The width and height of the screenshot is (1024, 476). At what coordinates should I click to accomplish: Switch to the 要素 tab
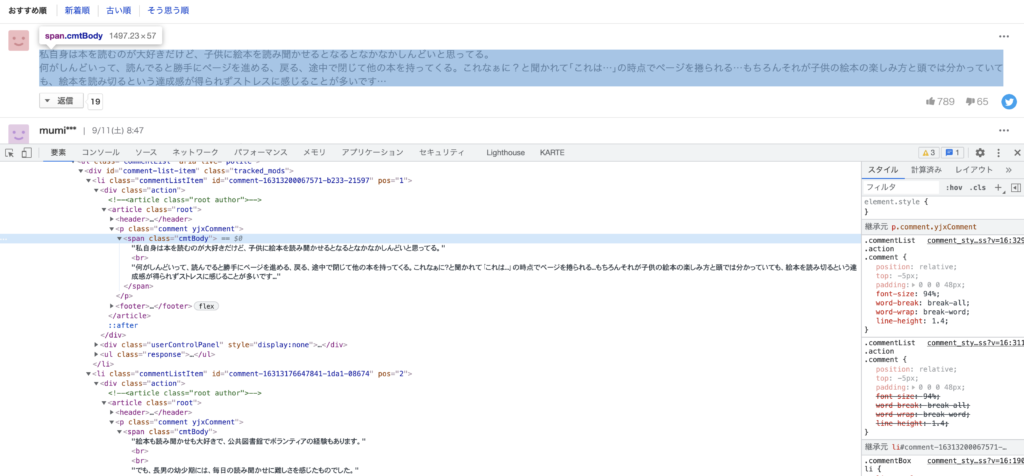[59, 152]
